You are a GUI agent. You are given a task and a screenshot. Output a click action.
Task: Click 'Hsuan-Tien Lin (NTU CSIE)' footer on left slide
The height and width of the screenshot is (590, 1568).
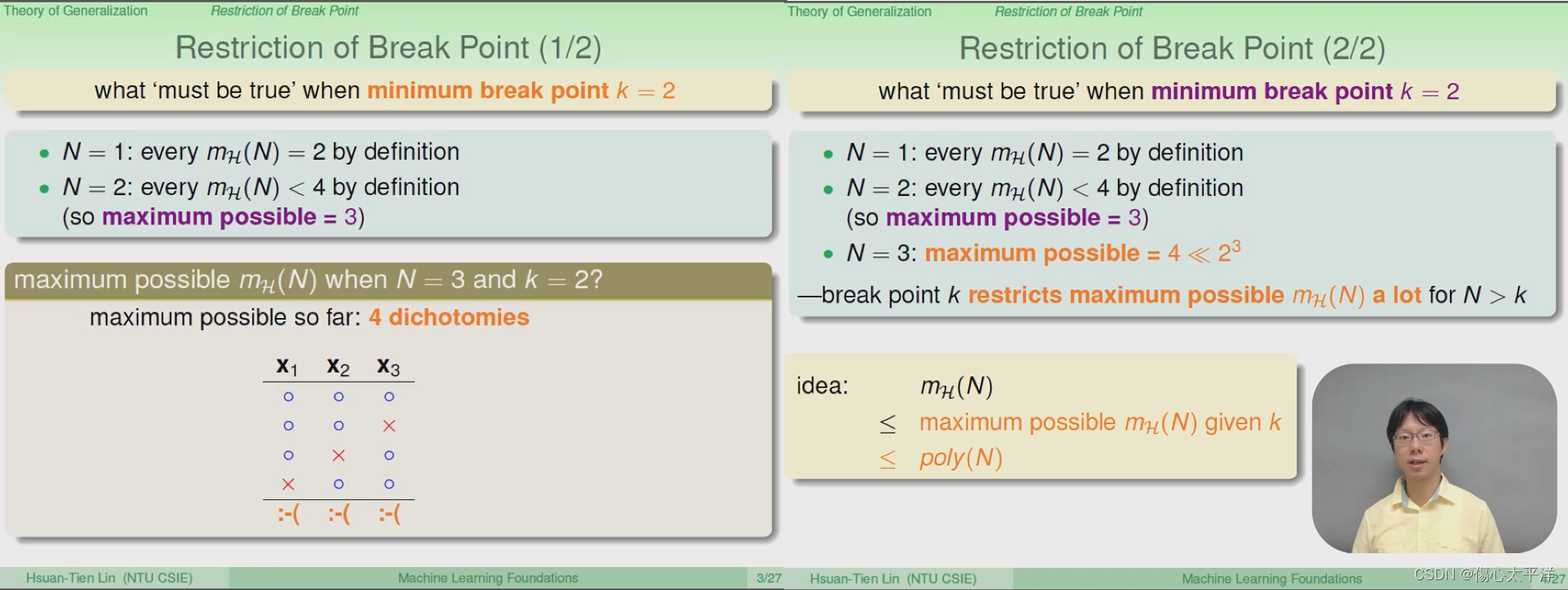click(109, 578)
